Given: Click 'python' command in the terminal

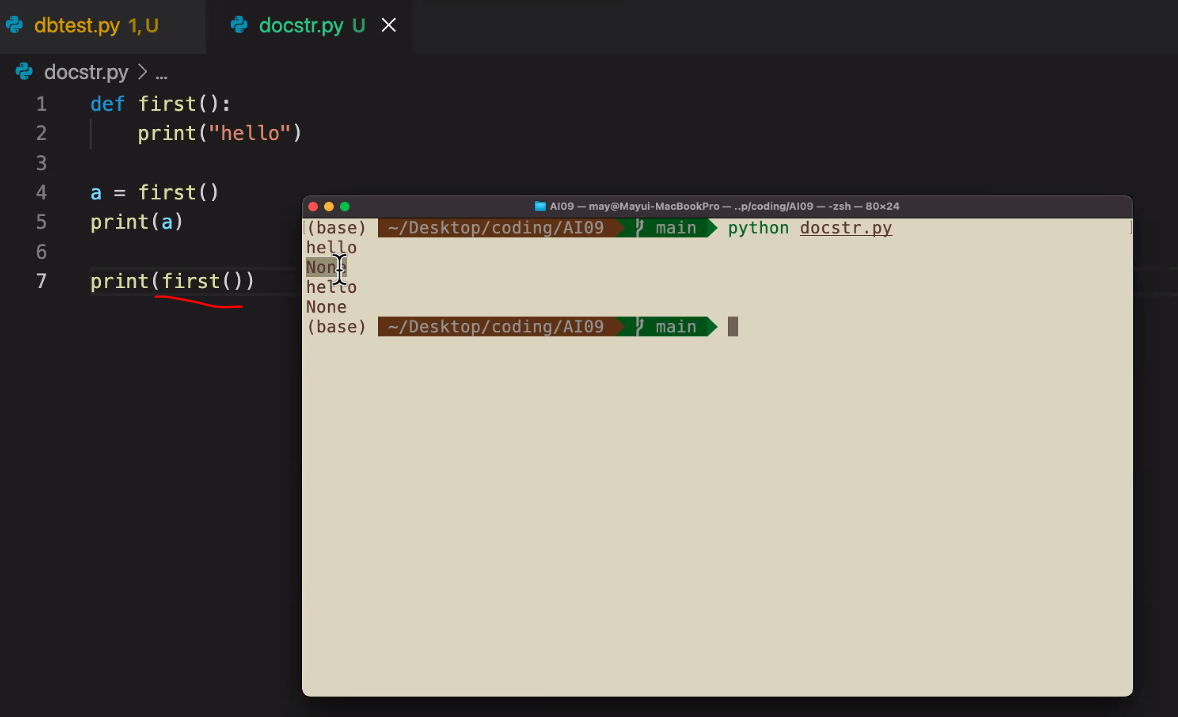Looking at the screenshot, I should 758,228.
